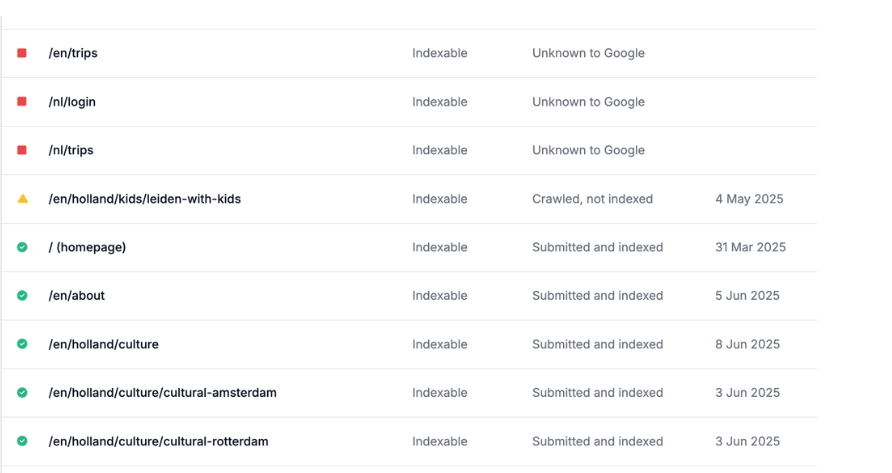Click red status icon beside /nl/trips
The height and width of the screenshot is (473, 892).
tap(22, 150)
